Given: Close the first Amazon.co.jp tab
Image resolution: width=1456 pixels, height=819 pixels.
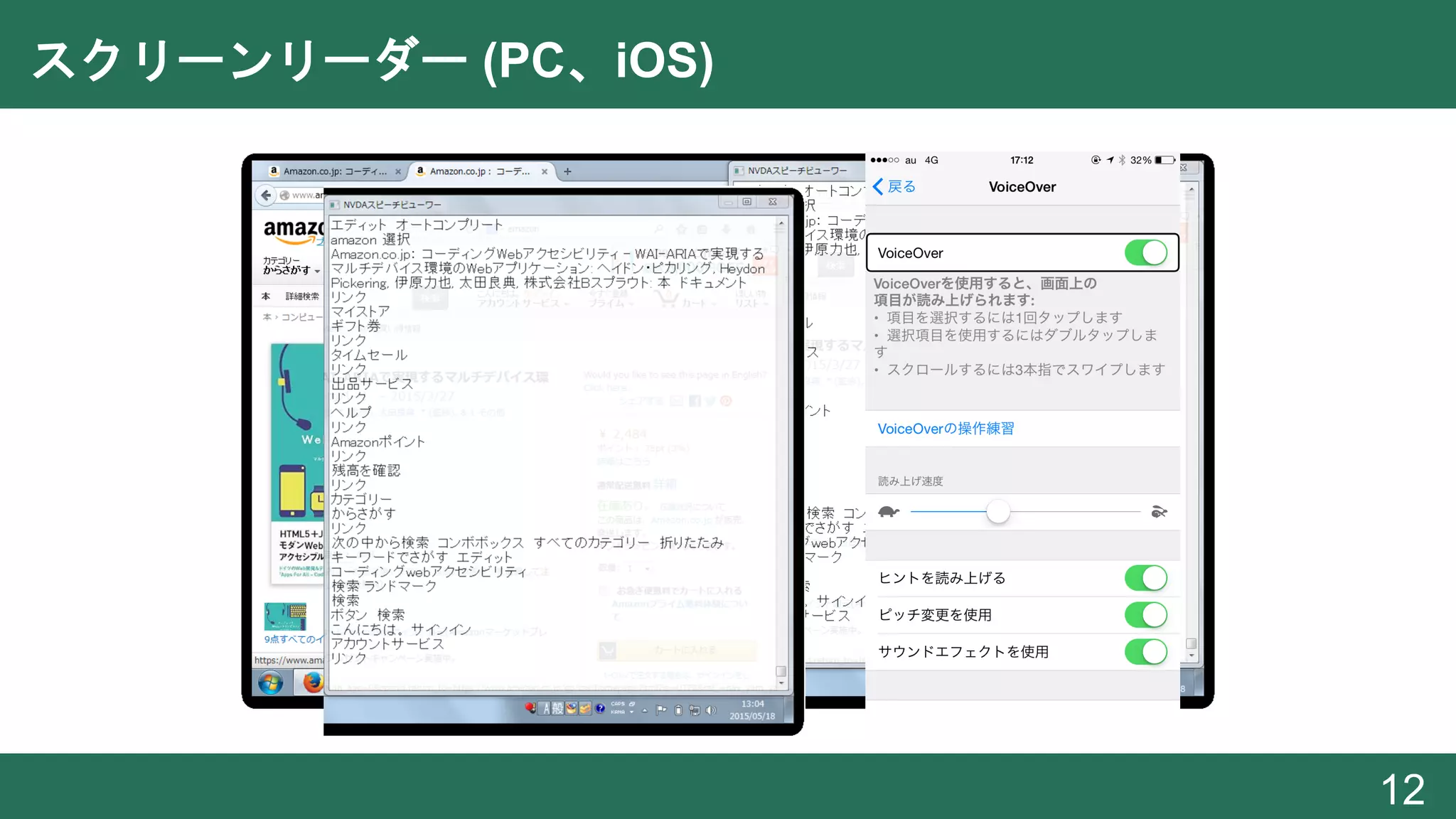Looking at the screenshot, I should tap(398, 171).
